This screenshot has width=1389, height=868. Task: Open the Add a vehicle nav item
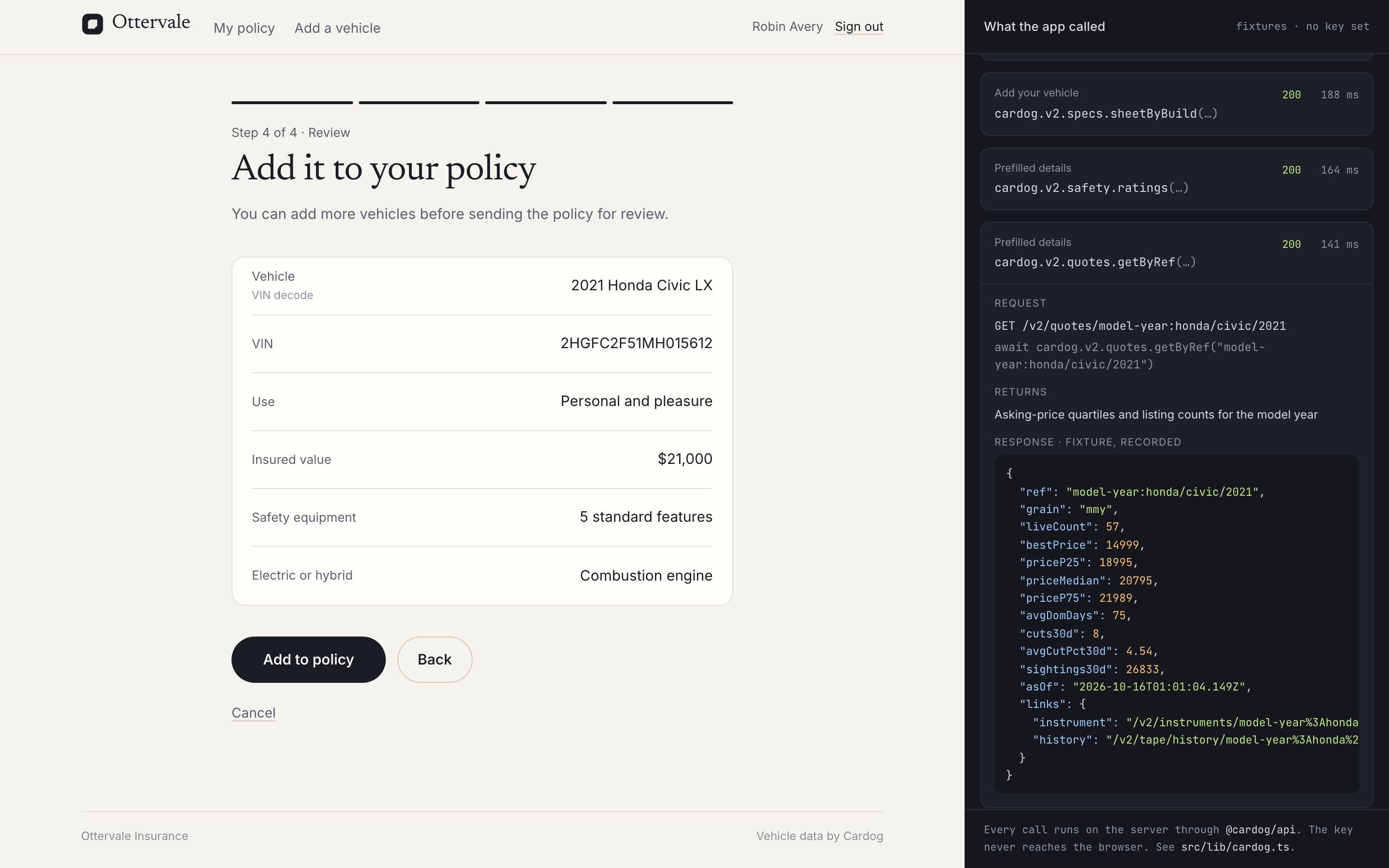point(338,28)
